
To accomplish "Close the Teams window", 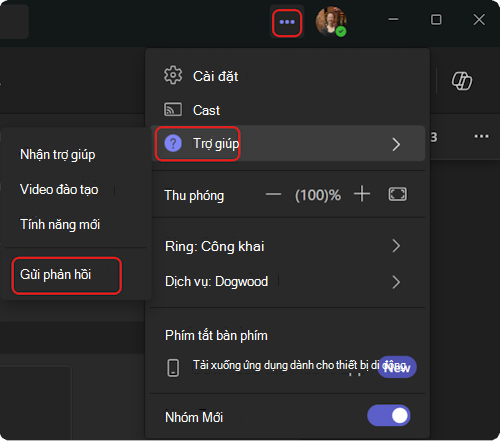I will pyautogui.click(x=479, y=19).
